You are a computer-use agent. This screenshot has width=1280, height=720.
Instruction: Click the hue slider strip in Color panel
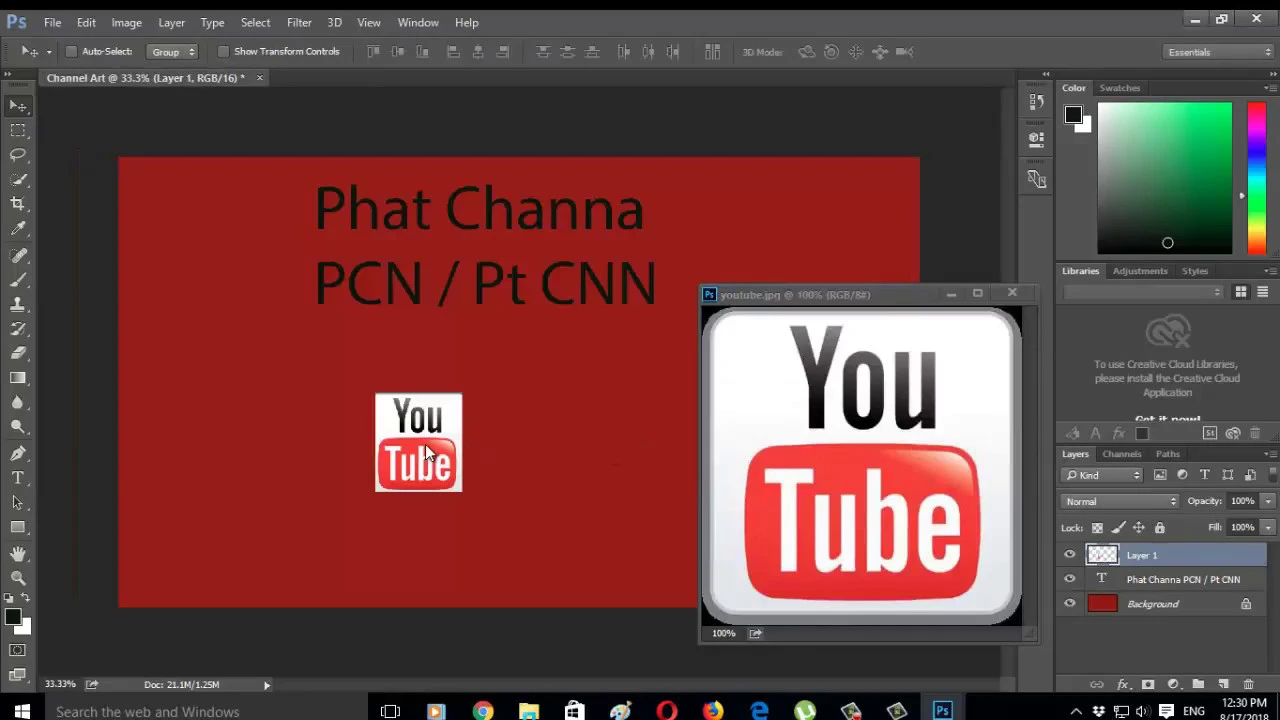click(1256, 178)
